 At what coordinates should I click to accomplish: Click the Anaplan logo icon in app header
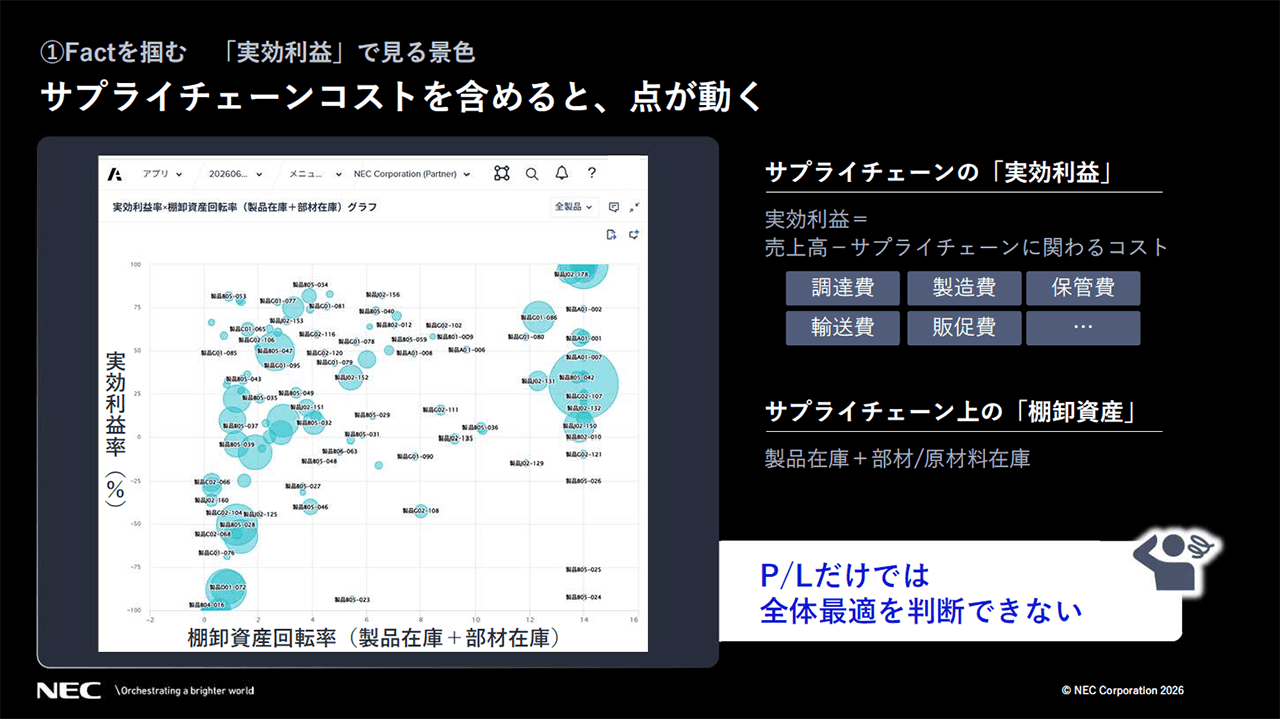pos(115,174)
